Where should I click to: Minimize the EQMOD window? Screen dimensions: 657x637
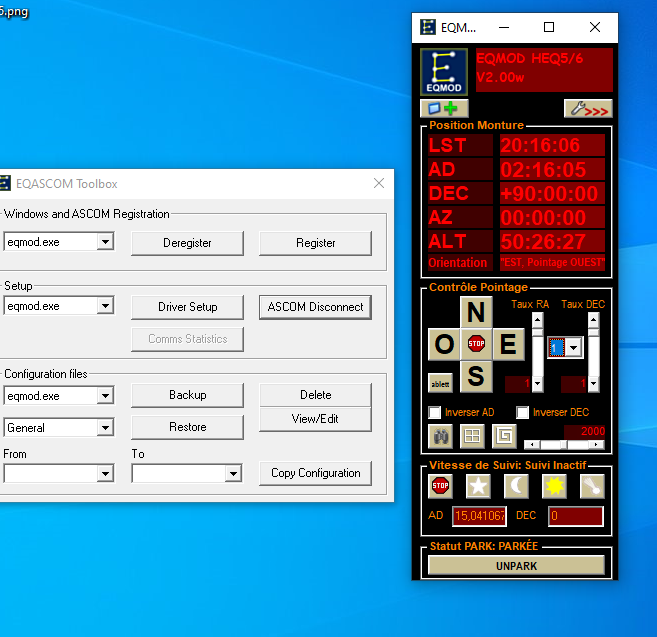(x=504, y=27)
